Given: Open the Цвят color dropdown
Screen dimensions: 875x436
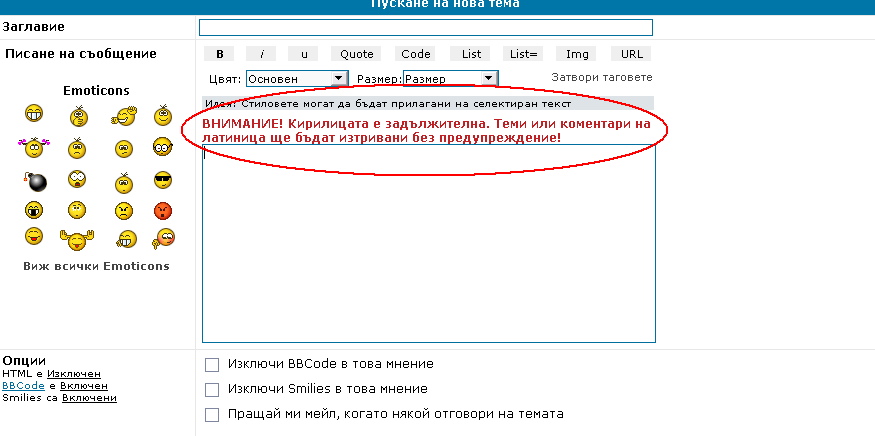Looking at the screenshot, I should point(296,78).
